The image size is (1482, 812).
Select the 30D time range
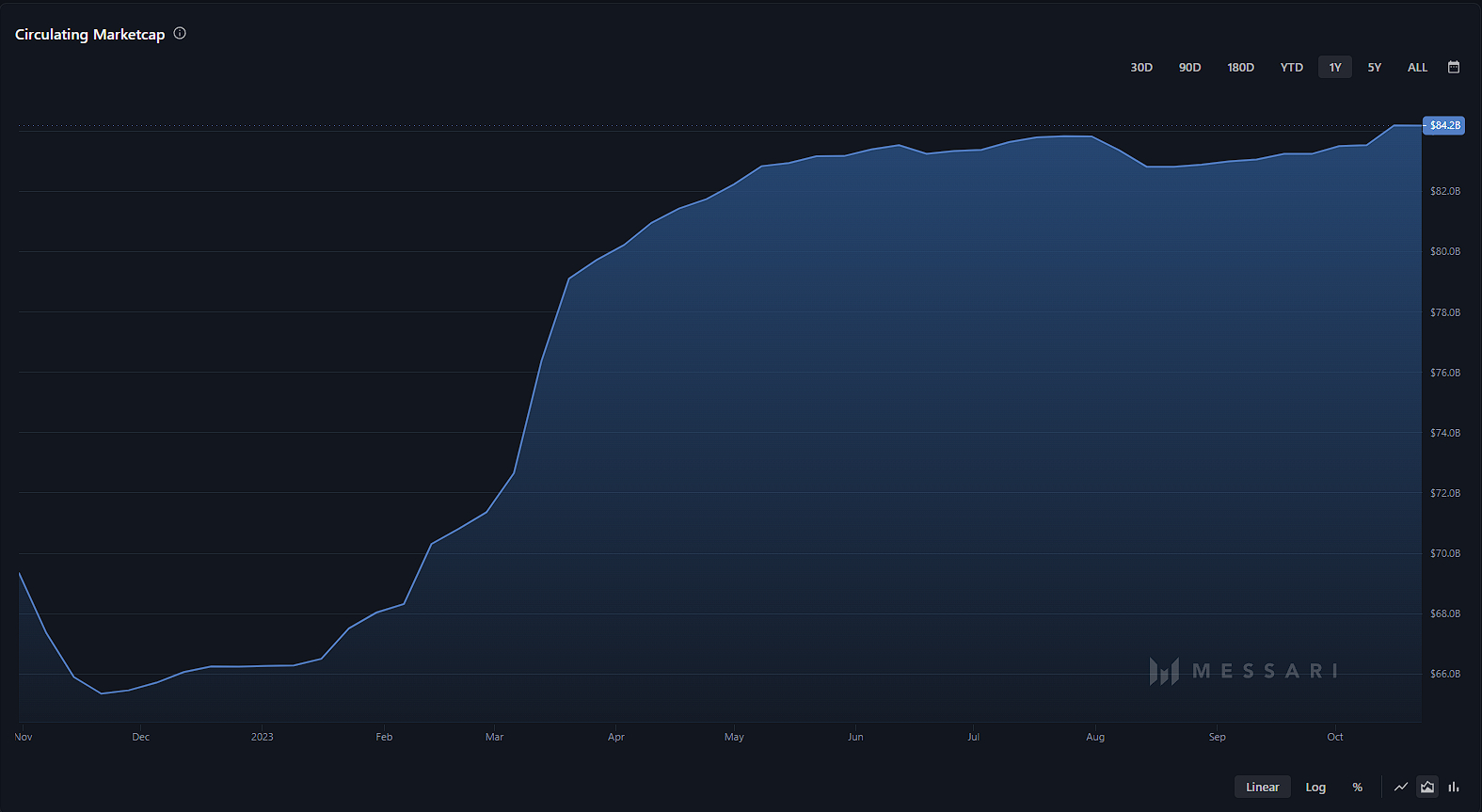click(x=1141, y=67)
